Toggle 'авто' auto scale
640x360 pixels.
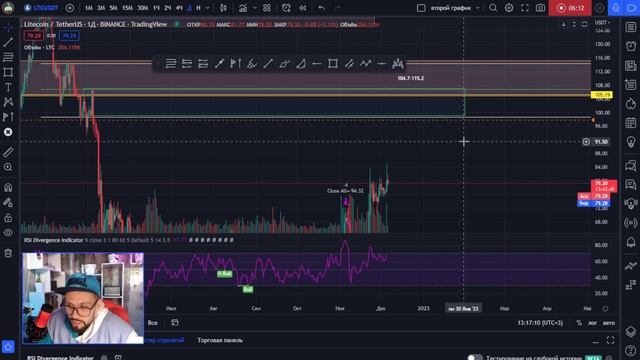(609, 323)
